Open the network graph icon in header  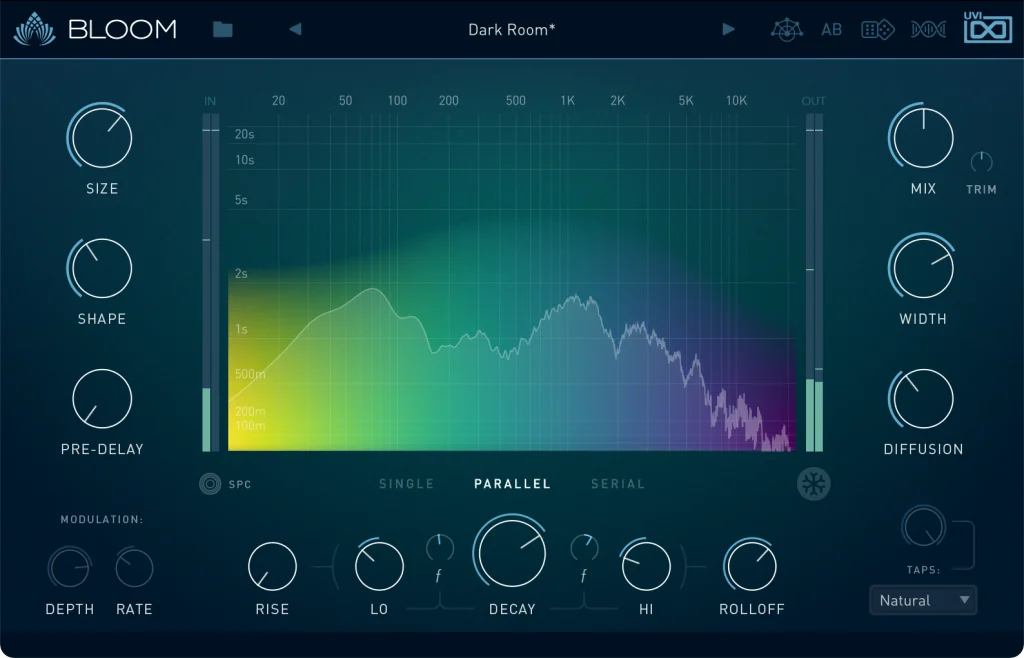coord(787,30)
